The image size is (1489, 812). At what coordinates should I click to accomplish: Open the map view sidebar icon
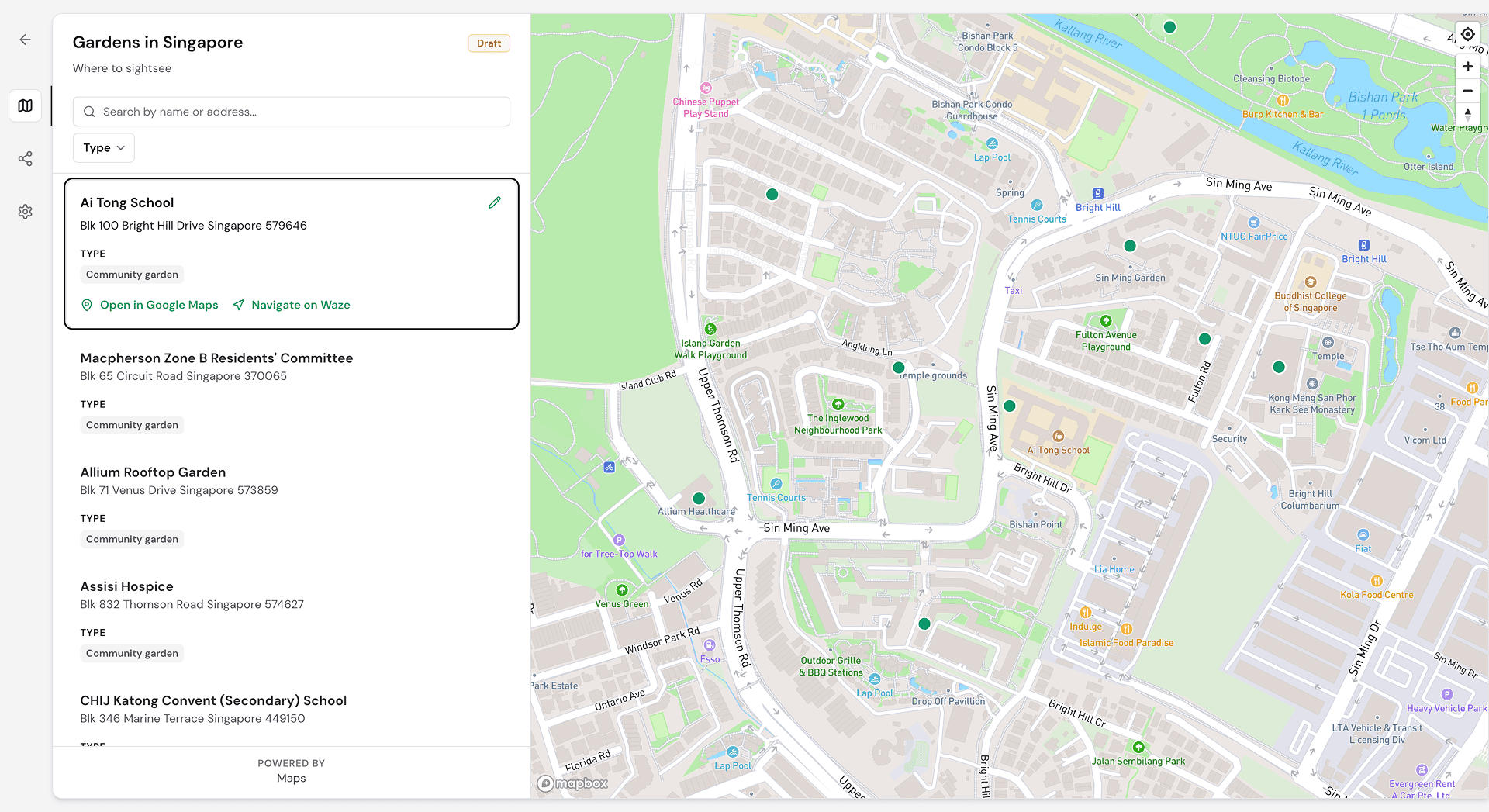tap(26, 105)
